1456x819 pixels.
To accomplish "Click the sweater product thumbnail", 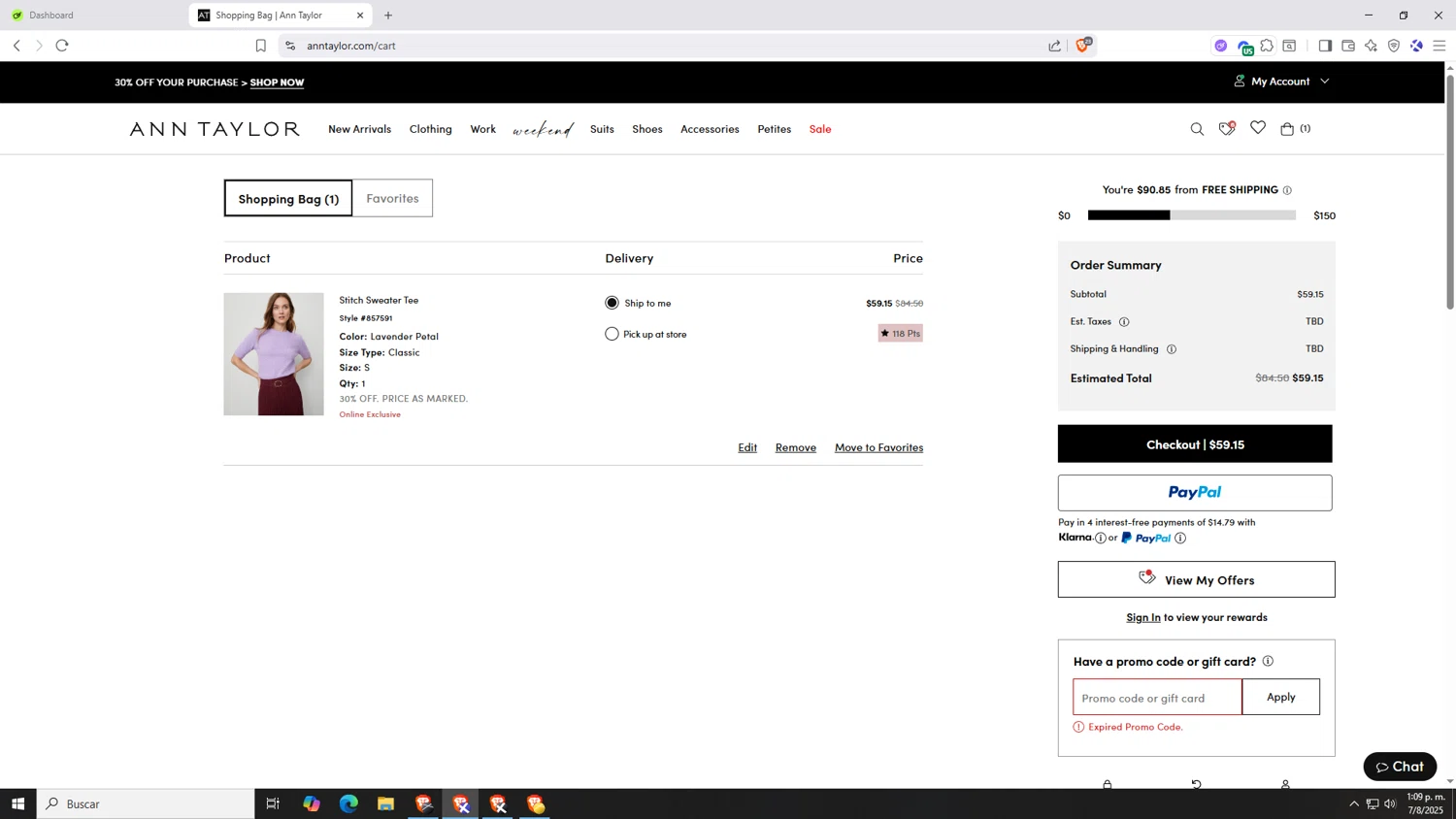I will (x=274, y=354).
